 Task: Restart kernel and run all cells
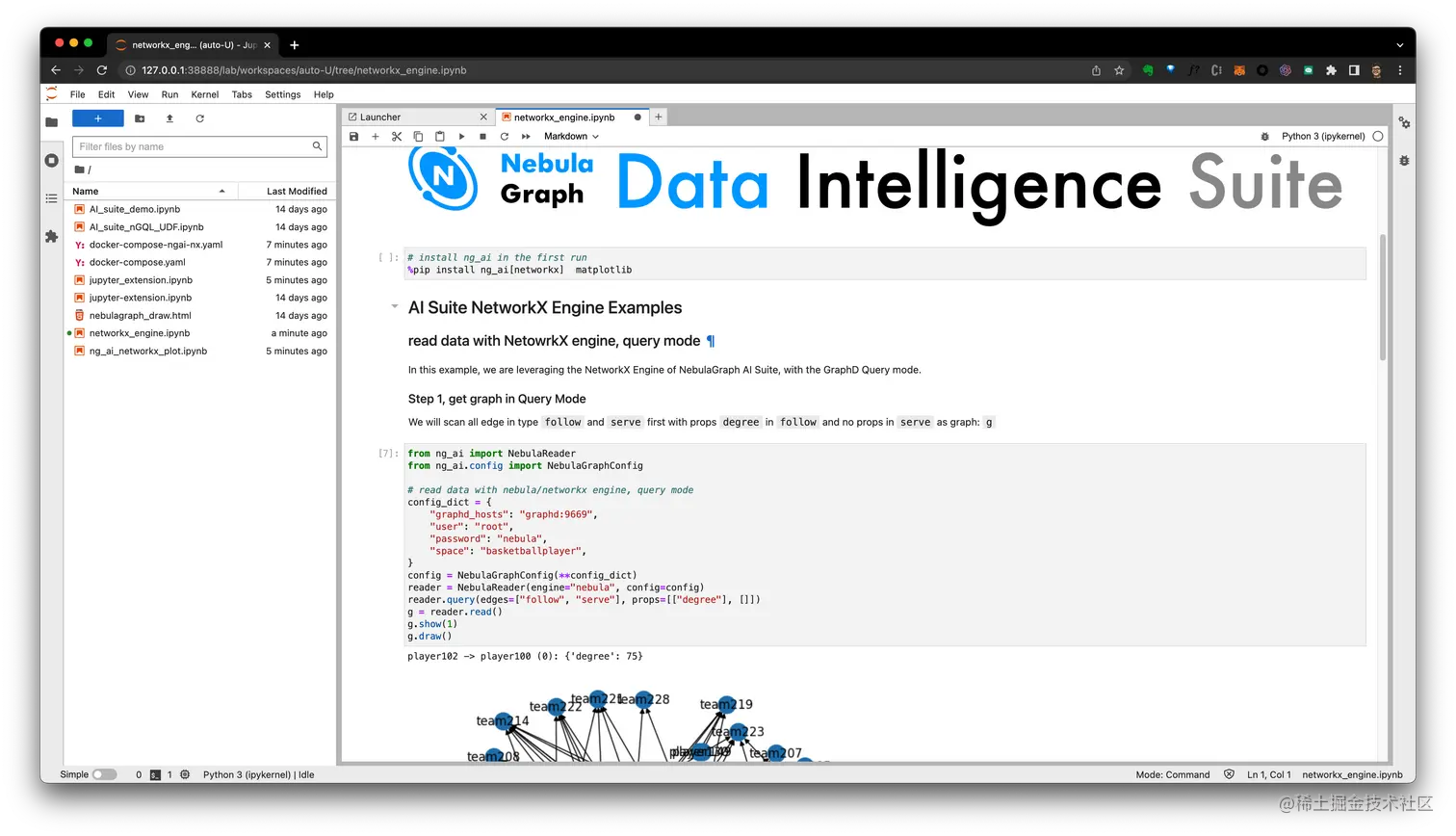[x=526, y=137]
